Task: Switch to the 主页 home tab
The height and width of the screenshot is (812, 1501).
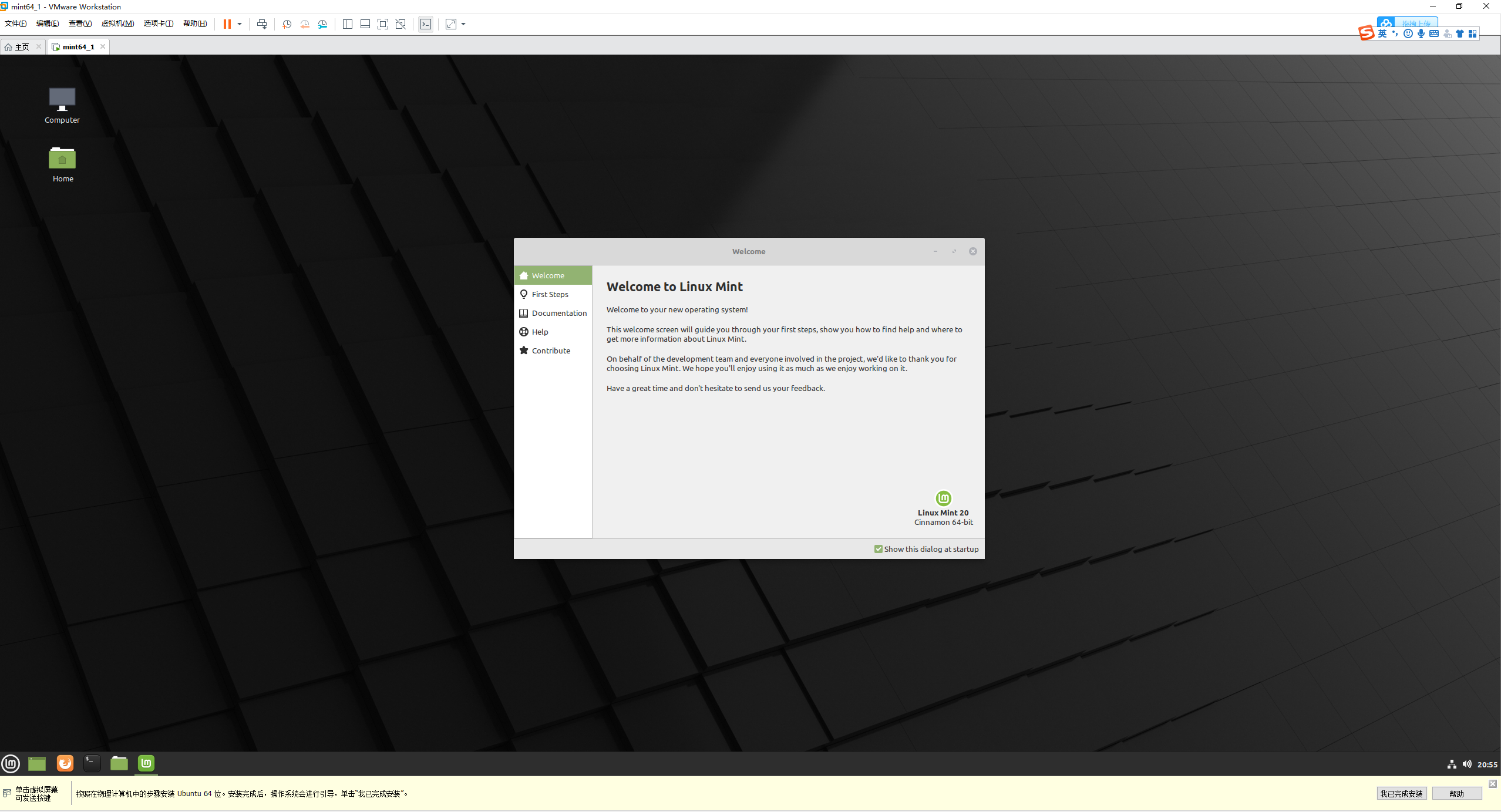Action: click(21, 47)
